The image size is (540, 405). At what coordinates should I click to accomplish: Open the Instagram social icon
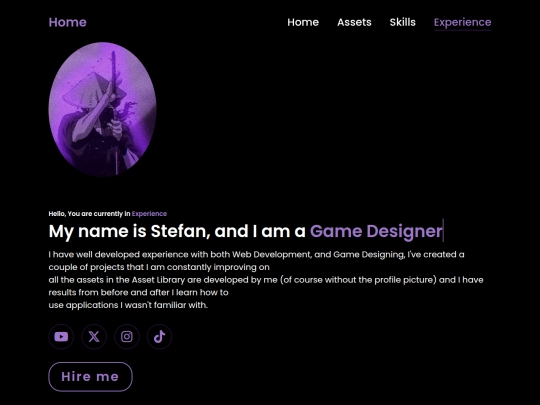[x=127, y=336]
